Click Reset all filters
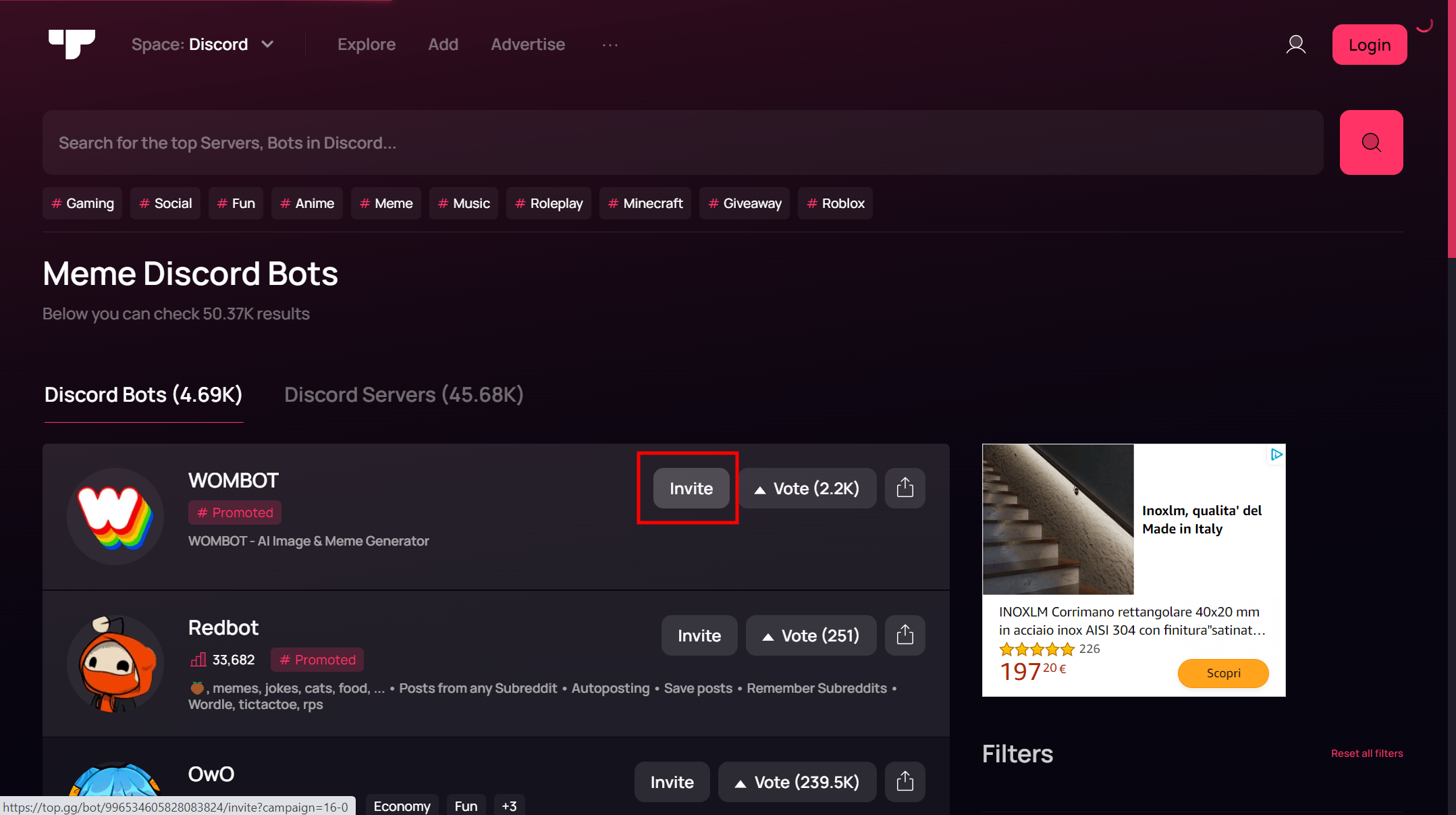This screenshot has width=1456, height=815. click(x=1366, y=753)
